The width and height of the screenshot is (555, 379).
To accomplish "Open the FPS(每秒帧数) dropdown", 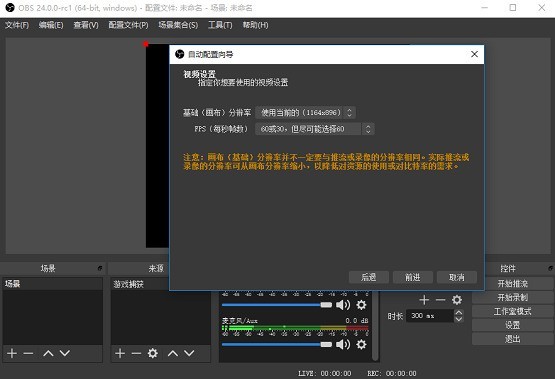I will pos(315,129).
